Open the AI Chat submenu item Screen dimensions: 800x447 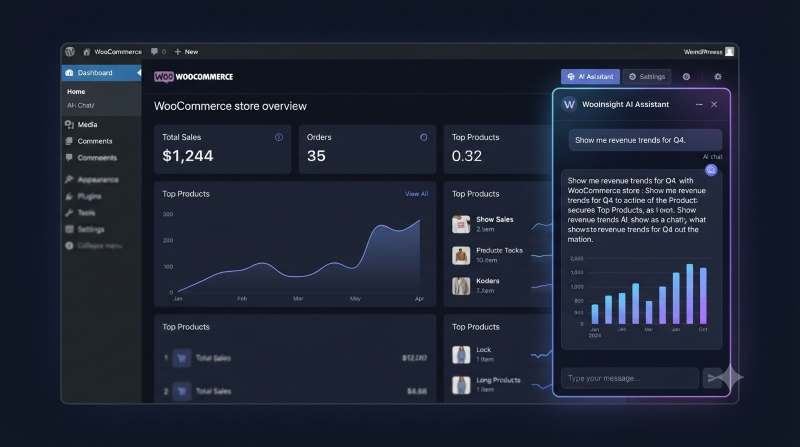(81, 105)
